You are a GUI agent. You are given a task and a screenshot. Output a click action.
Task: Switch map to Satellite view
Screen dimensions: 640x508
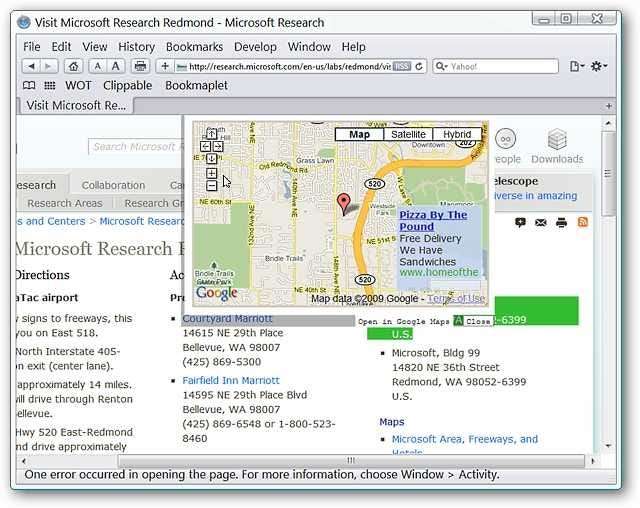pyautogui.click(x=408, y=134)
